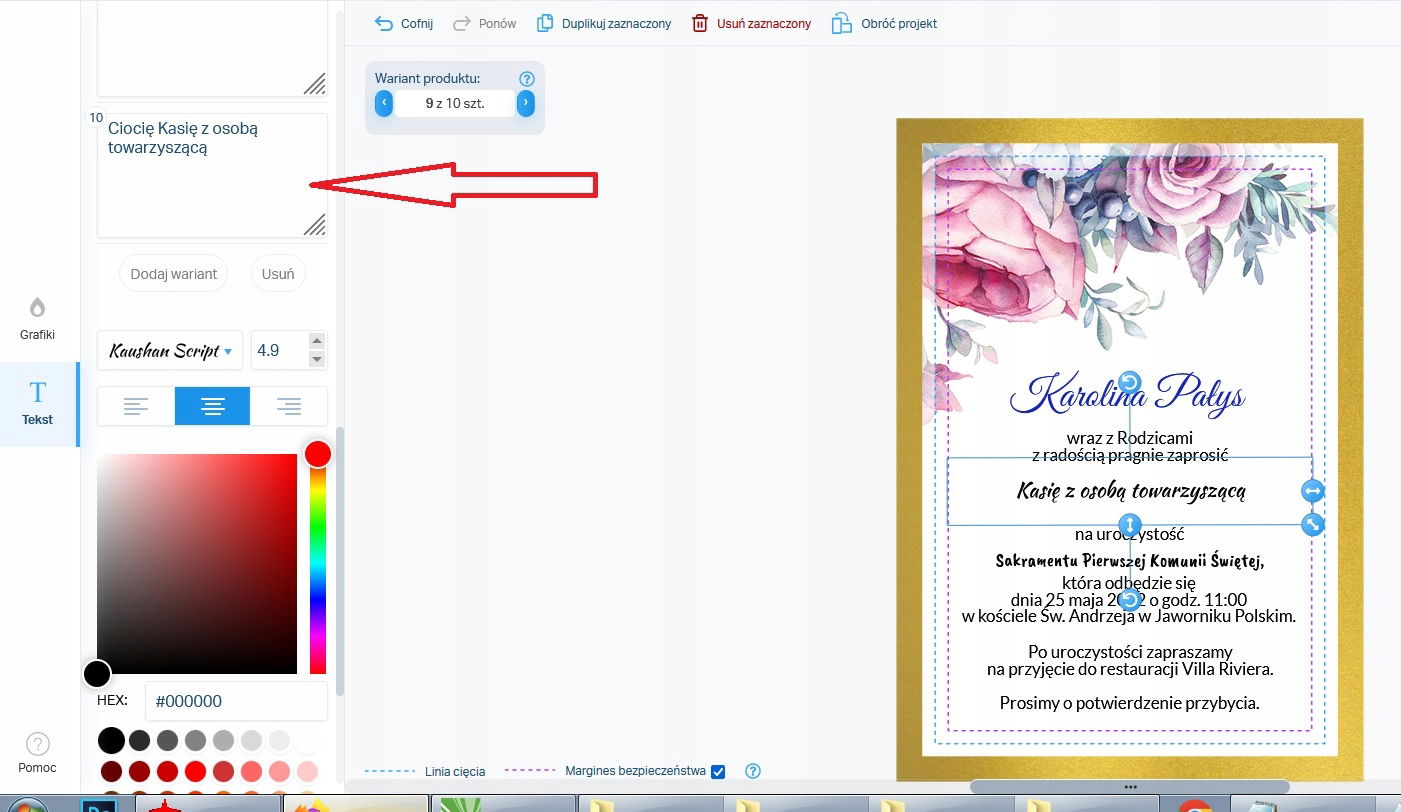The height and width of the screenshot is (812, 1401).
Task: Select right text alignment
Action: click(289, 406)
